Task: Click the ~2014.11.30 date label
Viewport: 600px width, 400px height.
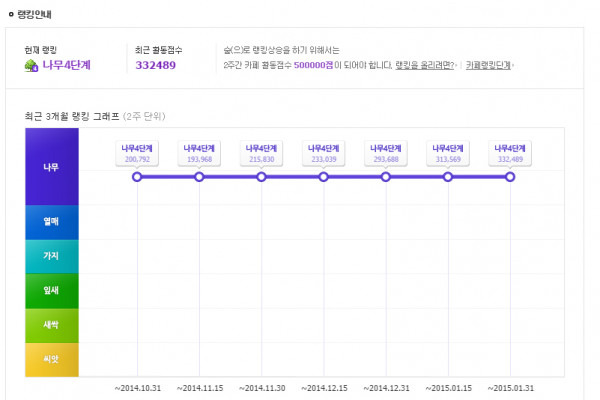Action: tap(262, 388)
